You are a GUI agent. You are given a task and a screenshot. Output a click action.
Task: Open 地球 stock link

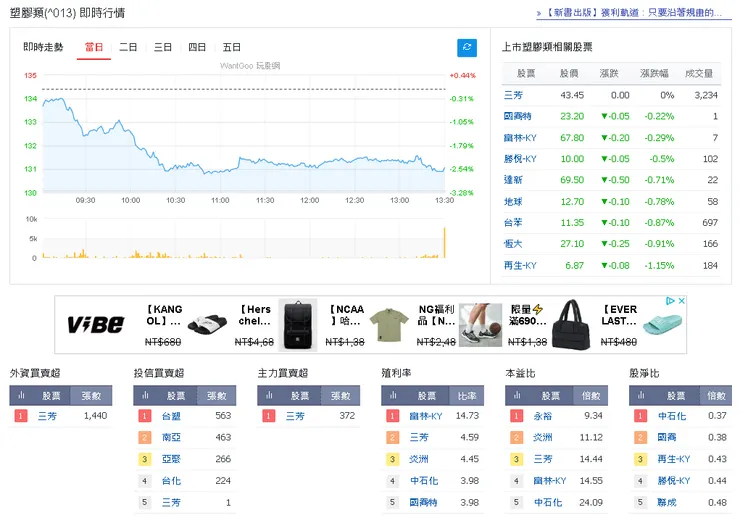click(513, 202)
